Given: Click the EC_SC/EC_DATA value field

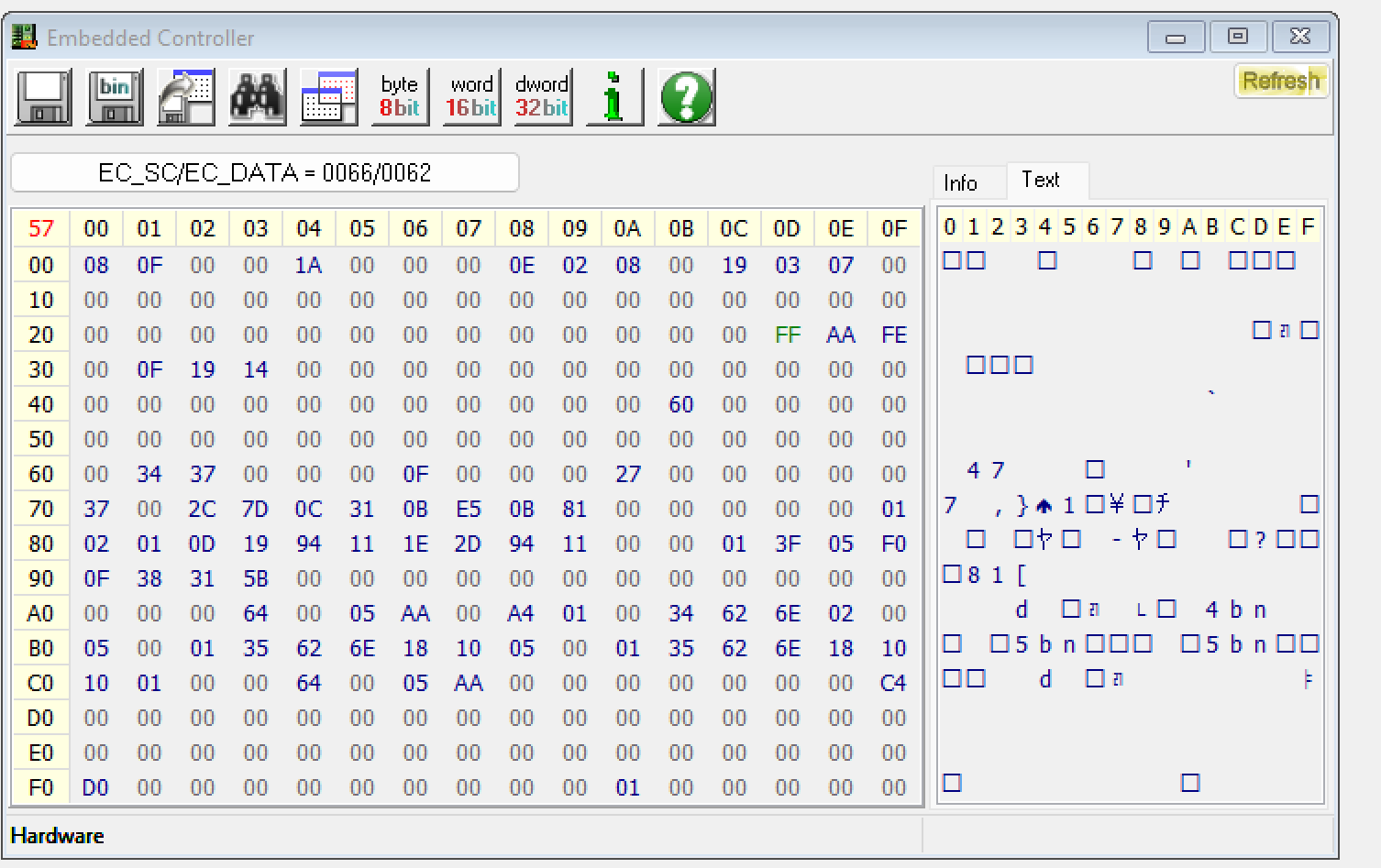Looking at the screenshot, I should (x=265, y=172).
